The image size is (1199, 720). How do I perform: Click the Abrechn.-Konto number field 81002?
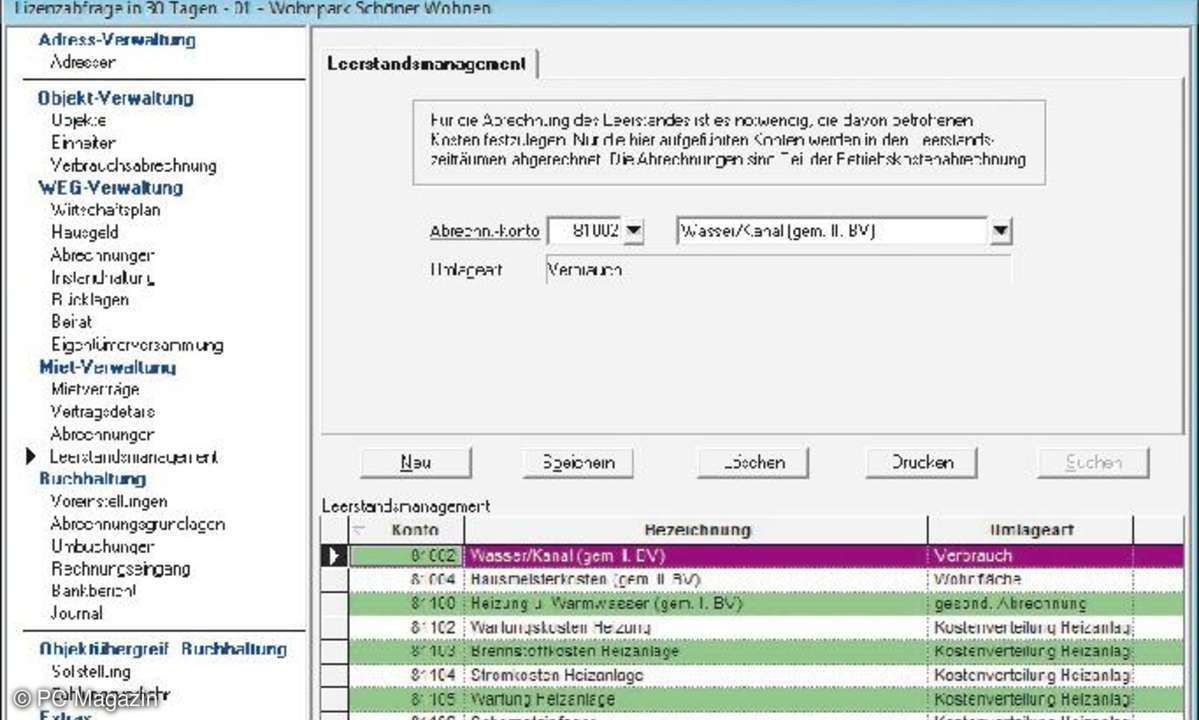[586, 230]
